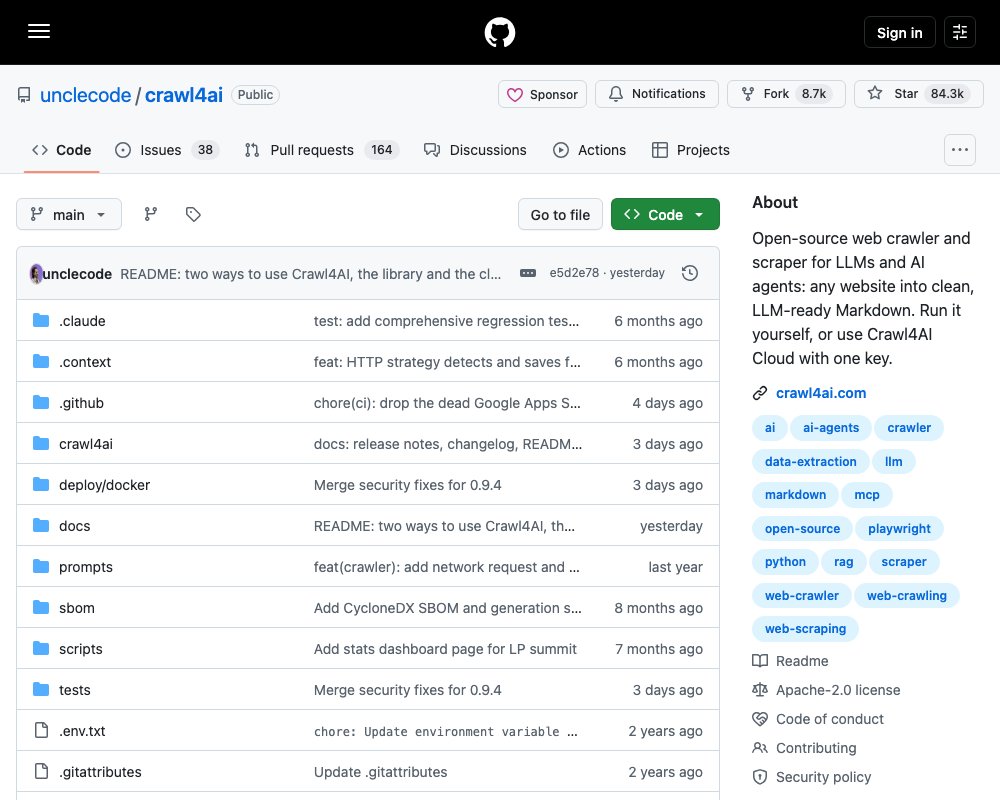View tags via the tag icon

click(193, 214)
